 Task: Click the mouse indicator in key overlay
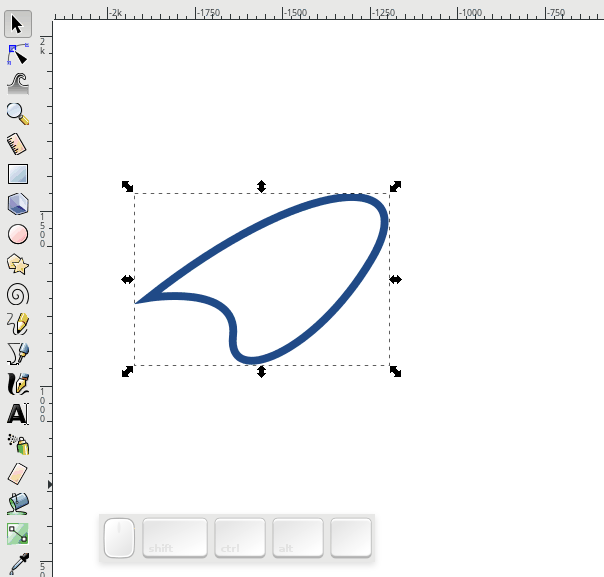click(119, 538)
